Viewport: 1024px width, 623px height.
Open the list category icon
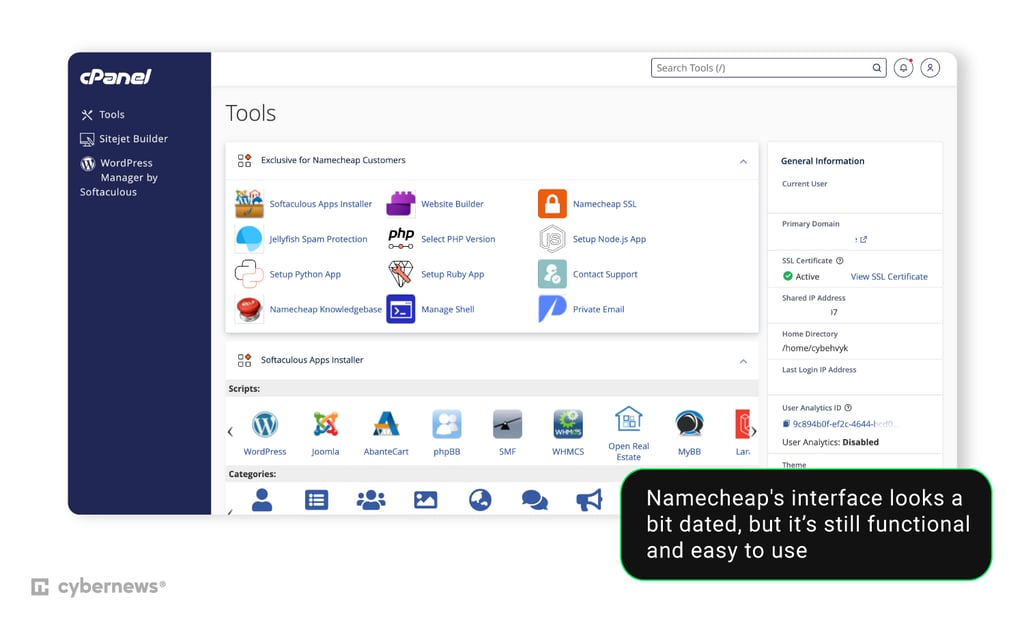[x=317, y=500]
